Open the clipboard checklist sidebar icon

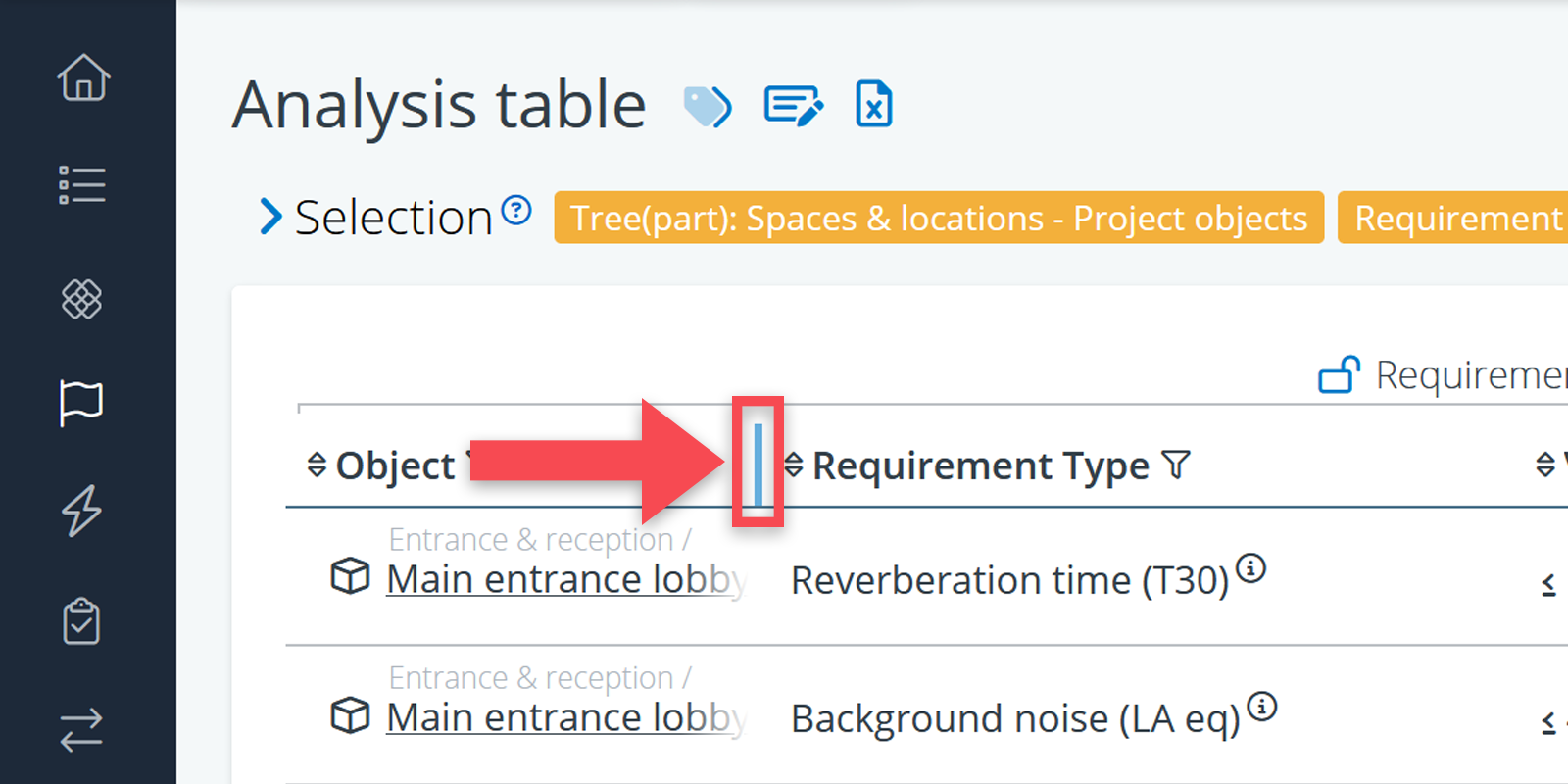[x=81, y=621]
